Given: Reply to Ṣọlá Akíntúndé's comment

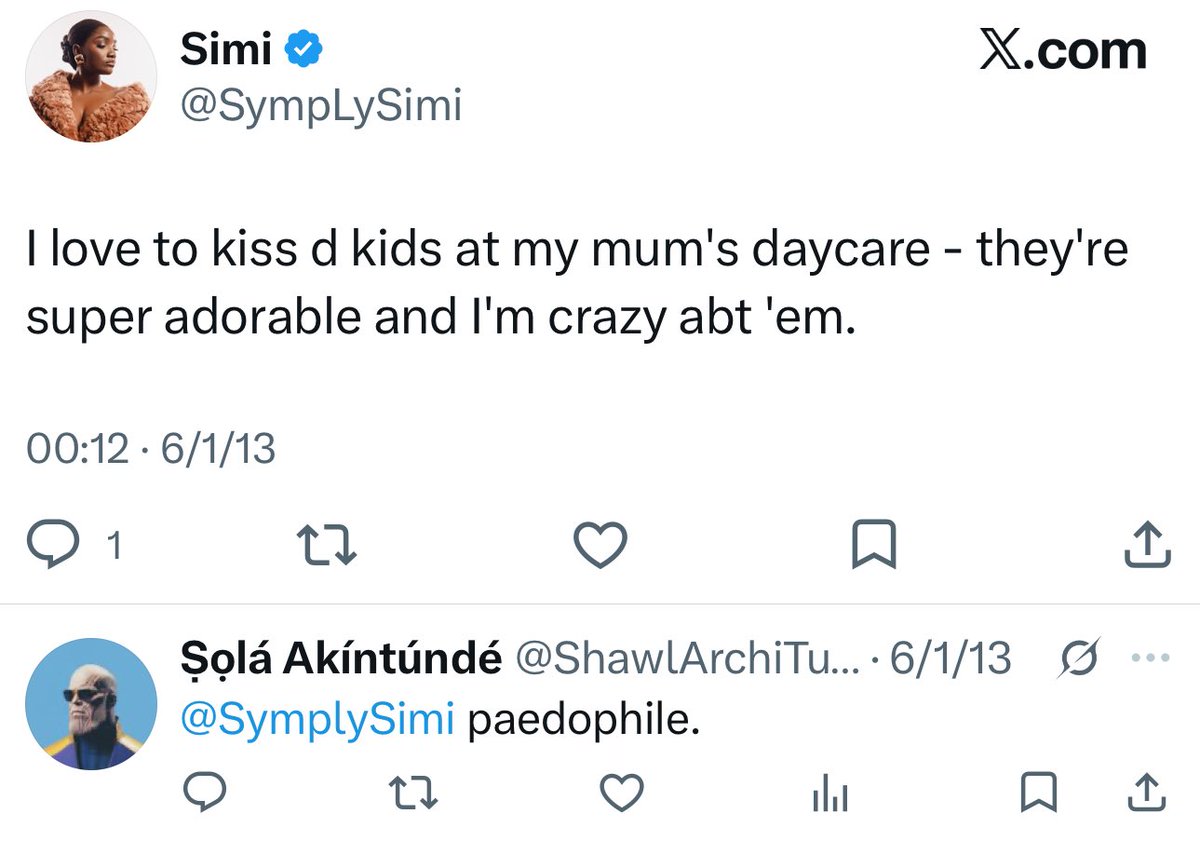Looking at the screenshot, I should pyautogui.click(x=209, y=794).
